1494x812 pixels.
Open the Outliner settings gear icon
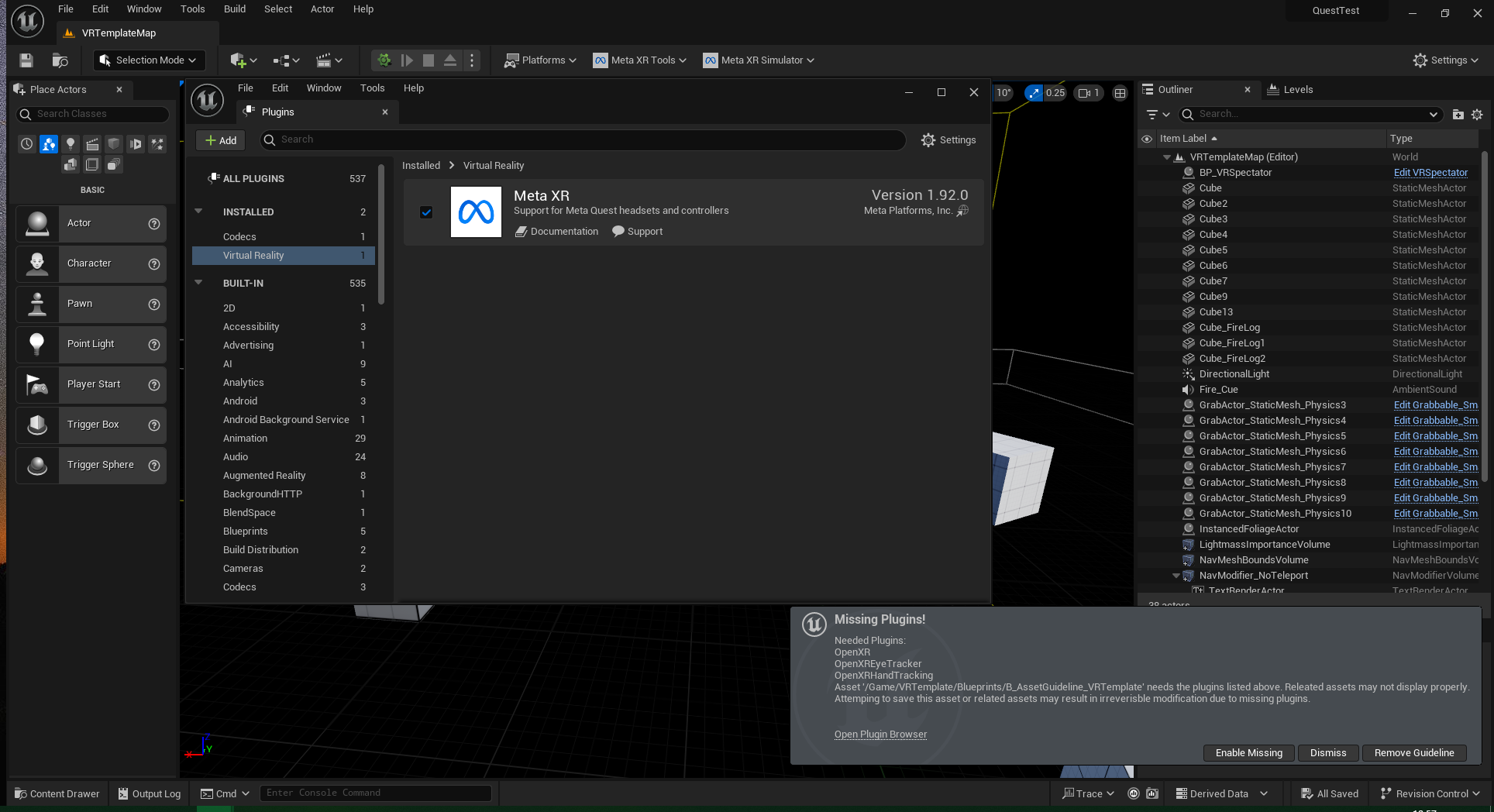tap(1477, 115)
